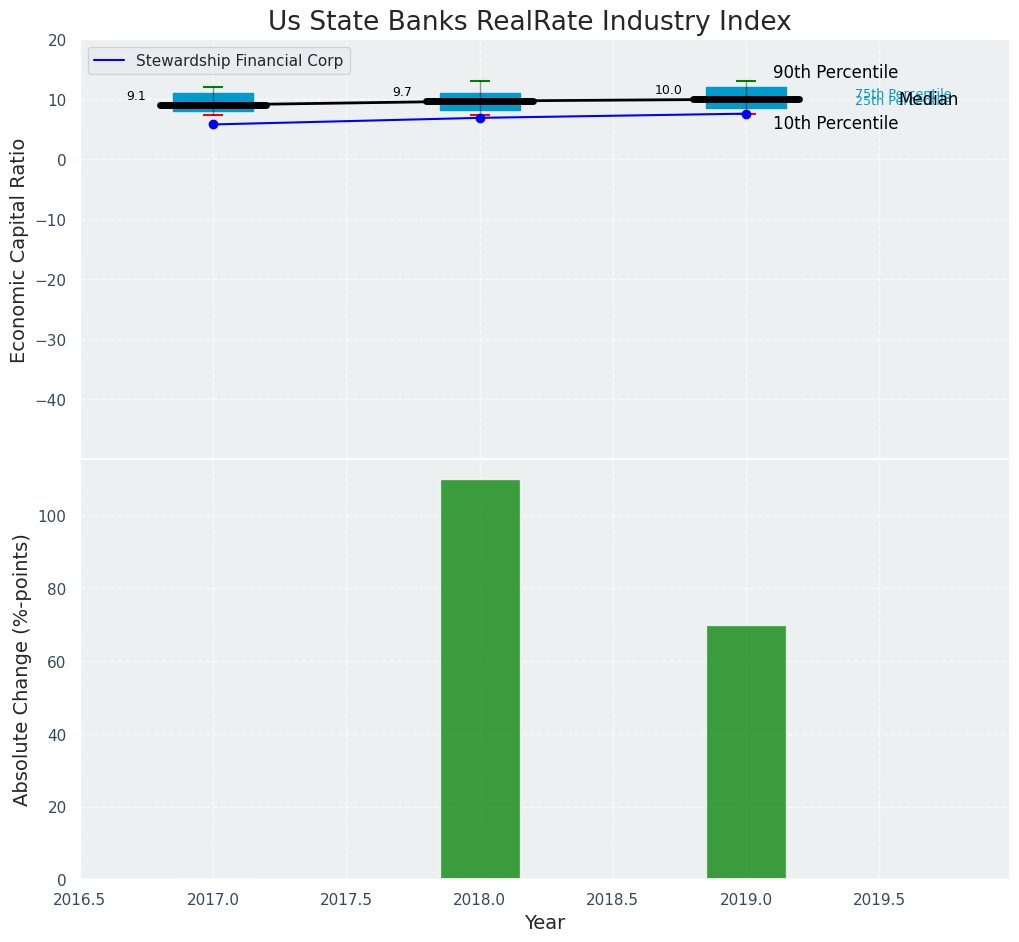Click the blue data point at 2019
Screen dimensions: 1019x942
[746, 114]
